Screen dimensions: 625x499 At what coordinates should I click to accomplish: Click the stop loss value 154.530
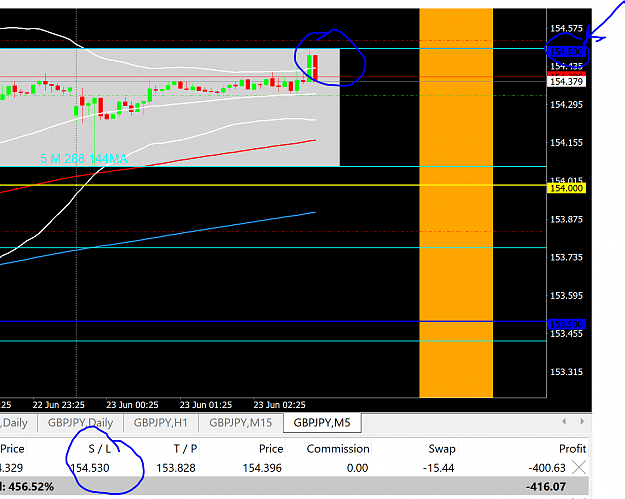90,468
